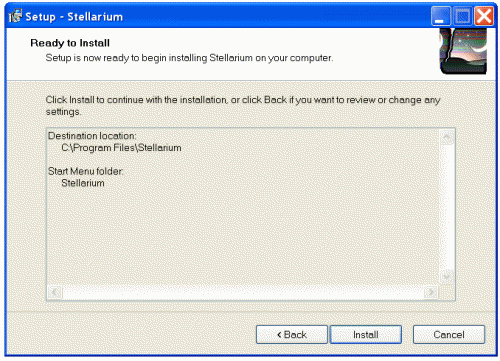Click the scroll up arrow in summary box
This screenshot has width=500, height=361.
(x=447, y=137)
